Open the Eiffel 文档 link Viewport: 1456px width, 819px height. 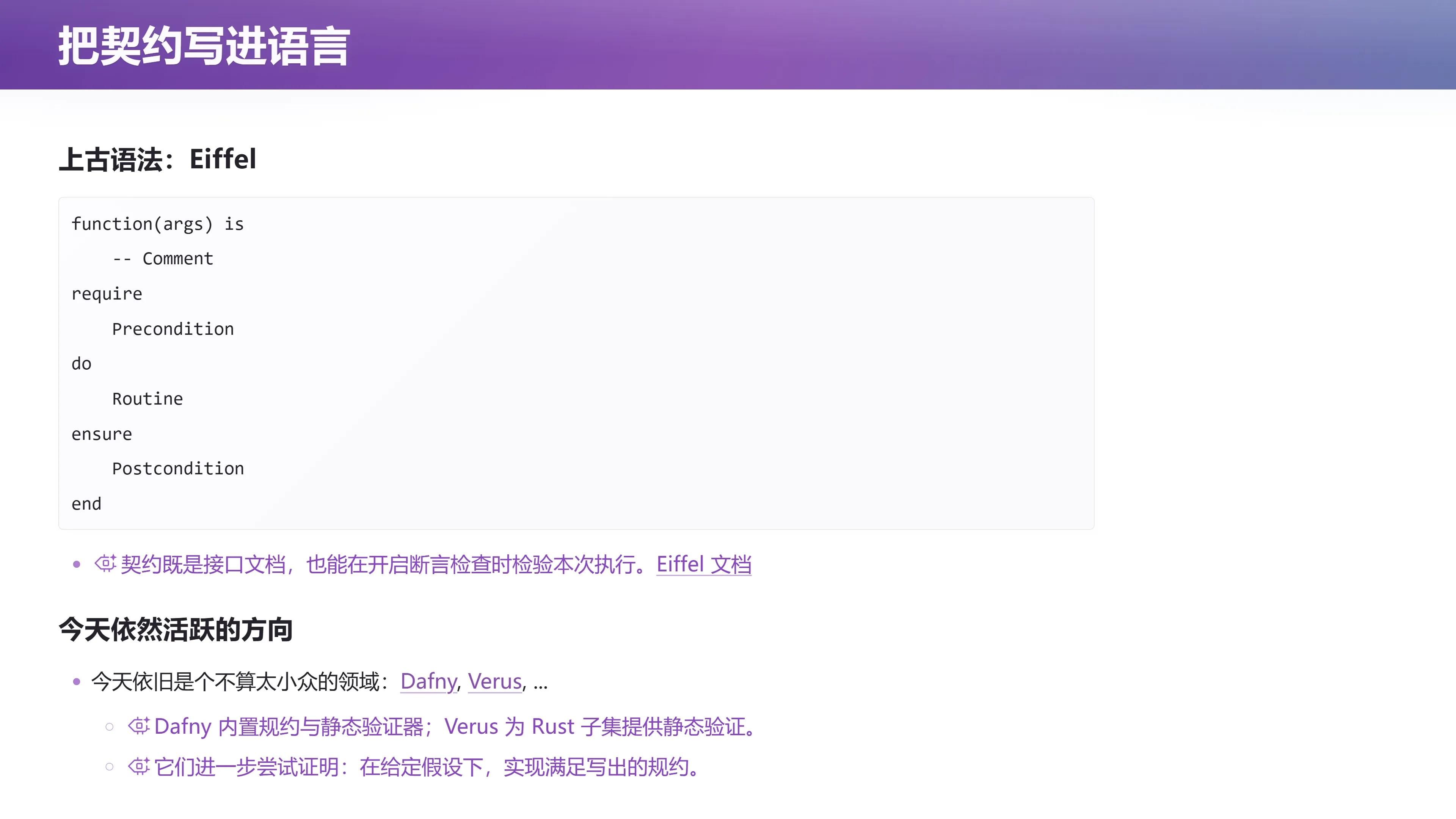pyautogui.click(x=704, y=564)
